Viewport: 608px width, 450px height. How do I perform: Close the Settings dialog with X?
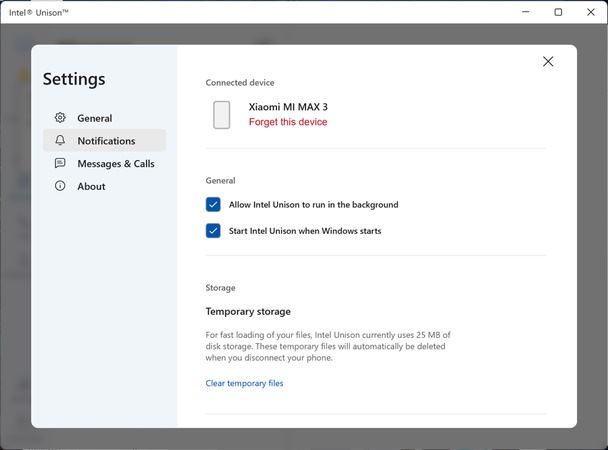(x=548, y=61)
